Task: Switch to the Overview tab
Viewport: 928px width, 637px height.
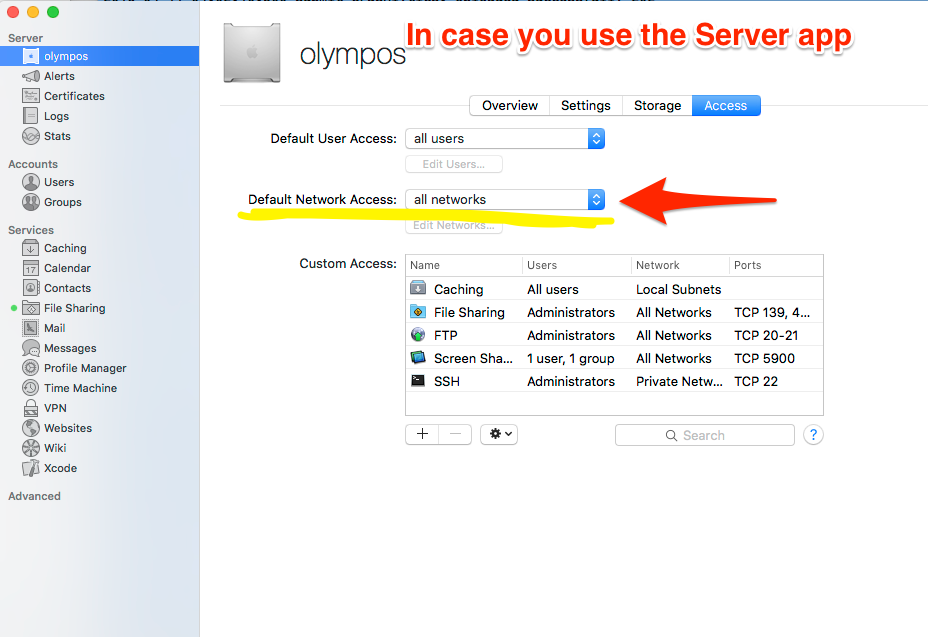Action: click(x=510, y=105)
